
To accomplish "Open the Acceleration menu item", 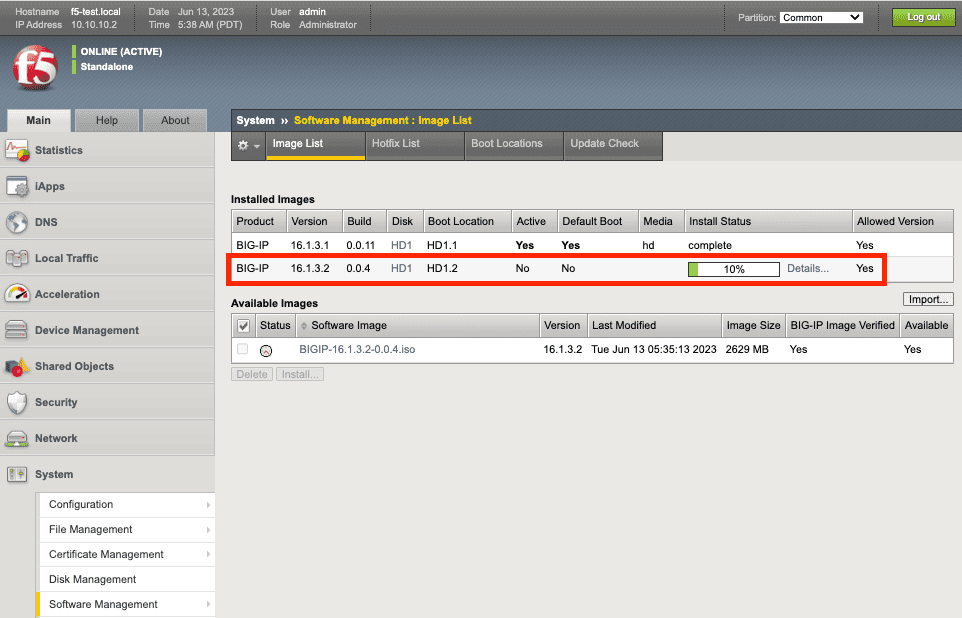I will pos(107,294).
